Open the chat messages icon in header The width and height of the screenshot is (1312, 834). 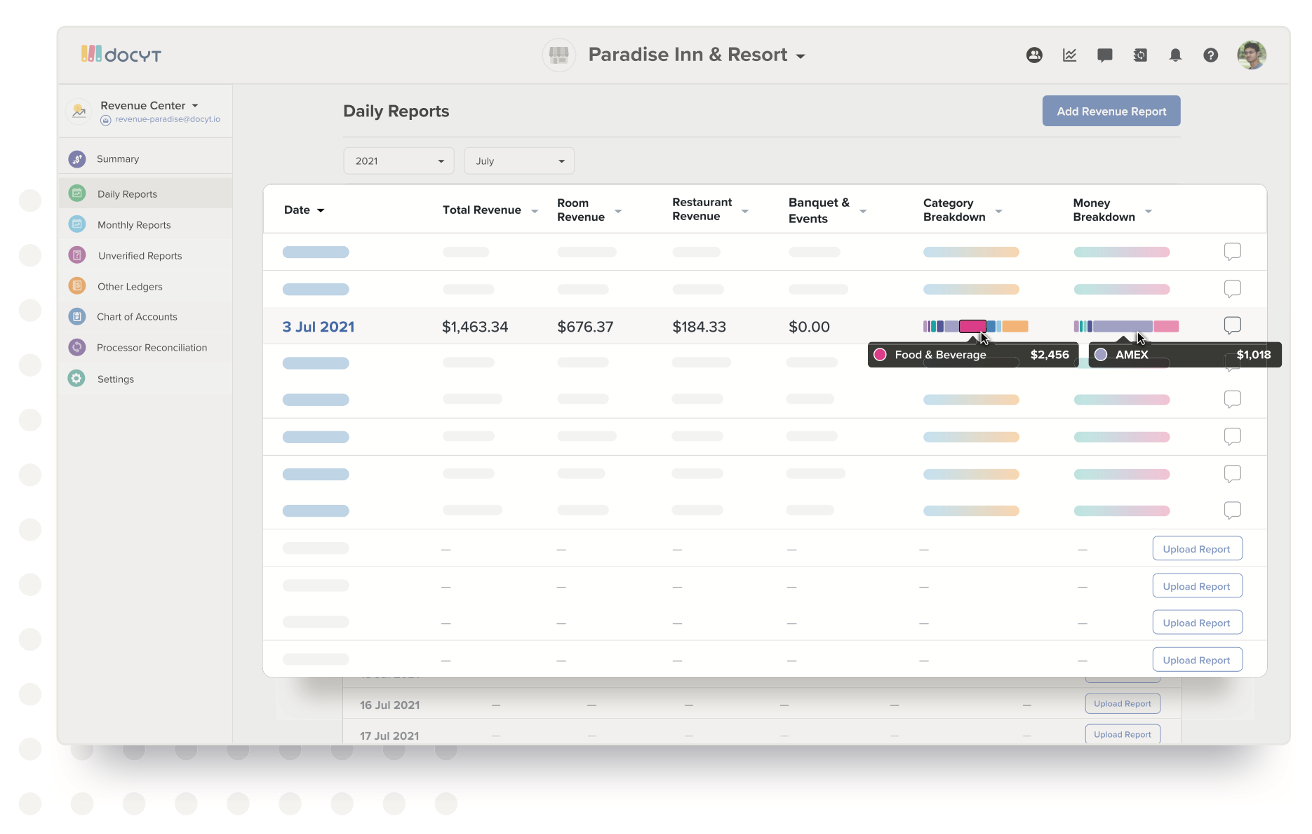(x=1105, y=55)
